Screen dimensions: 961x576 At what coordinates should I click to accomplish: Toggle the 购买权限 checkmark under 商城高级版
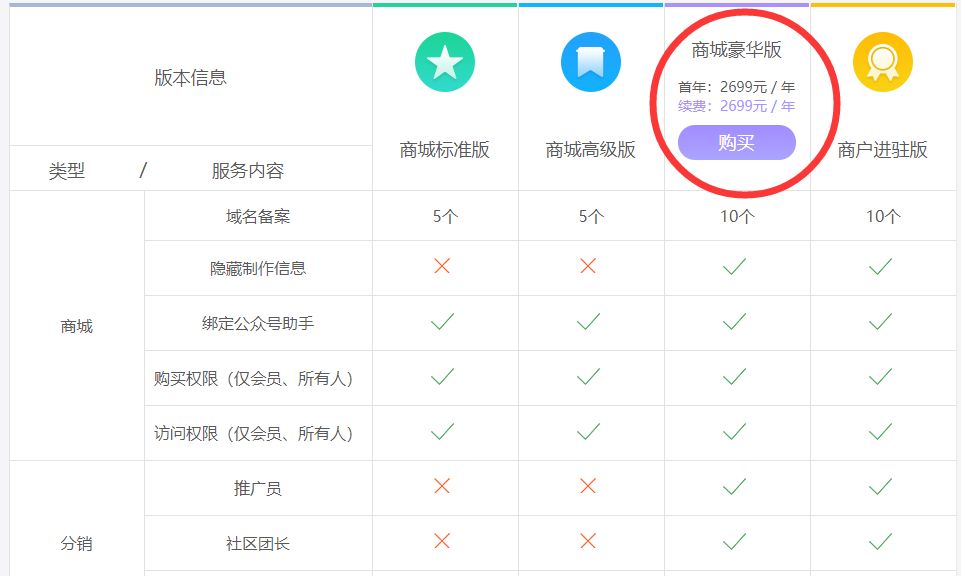pos(590,378)
